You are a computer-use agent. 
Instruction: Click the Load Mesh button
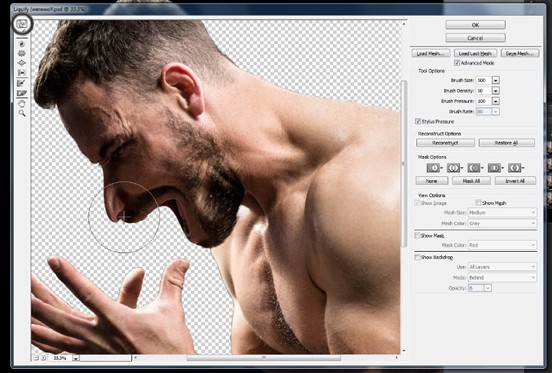pyautogui.click(x=431, y=53)
